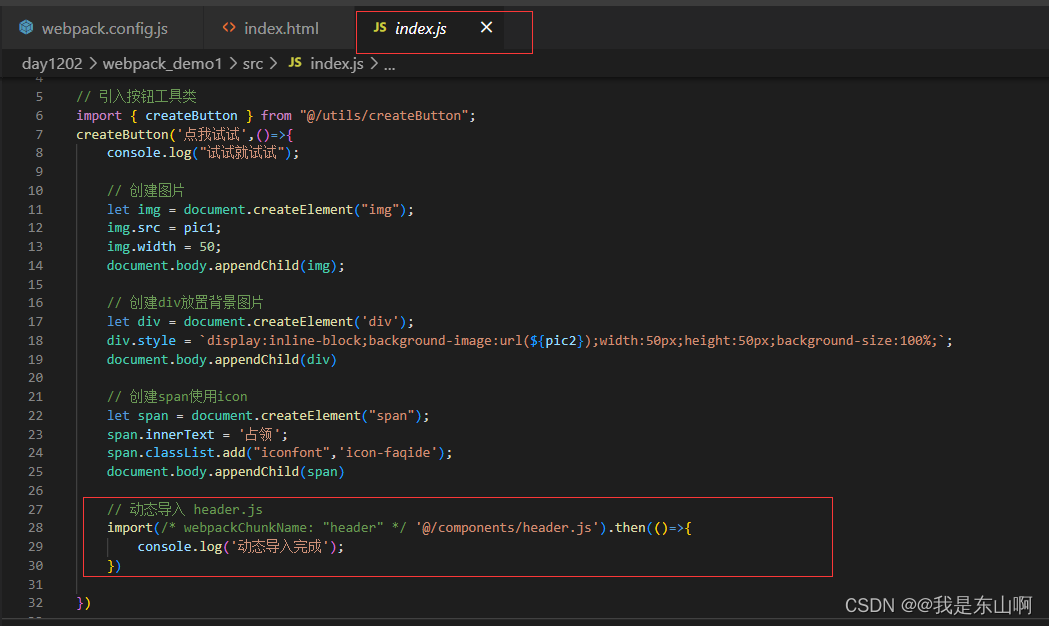Click the comment // 动态导入 header.js

pos(185,510)
